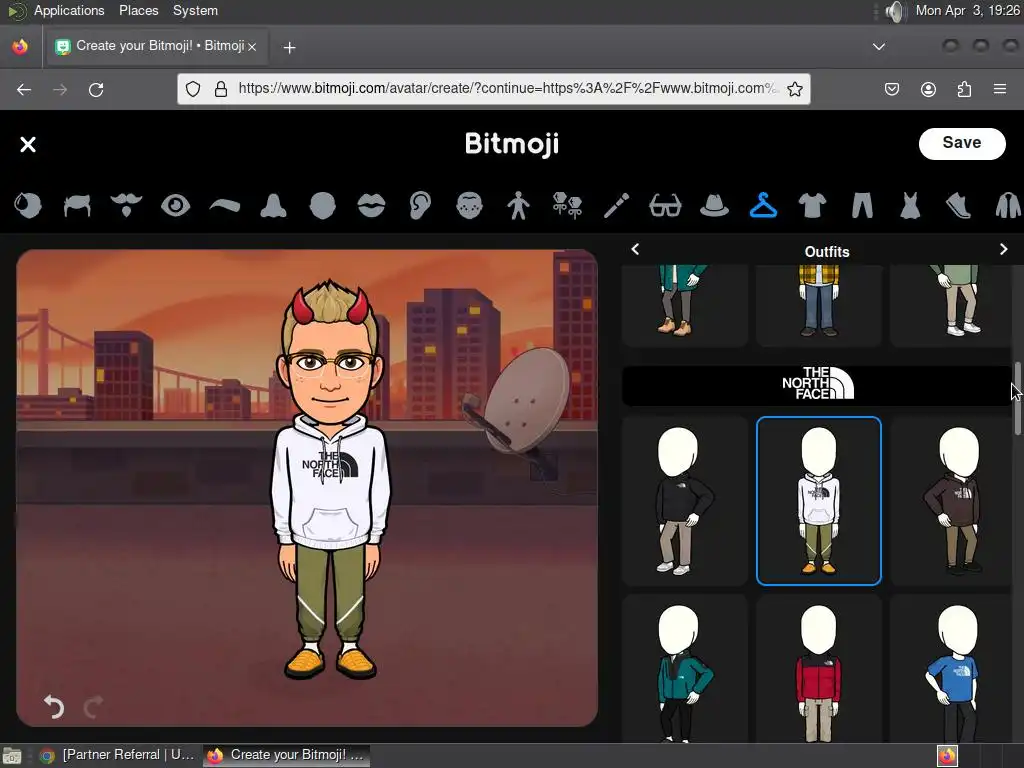Go to next category with right chevron
Viewport: 1024px width, 768px height.
(x=1003, y=249)
